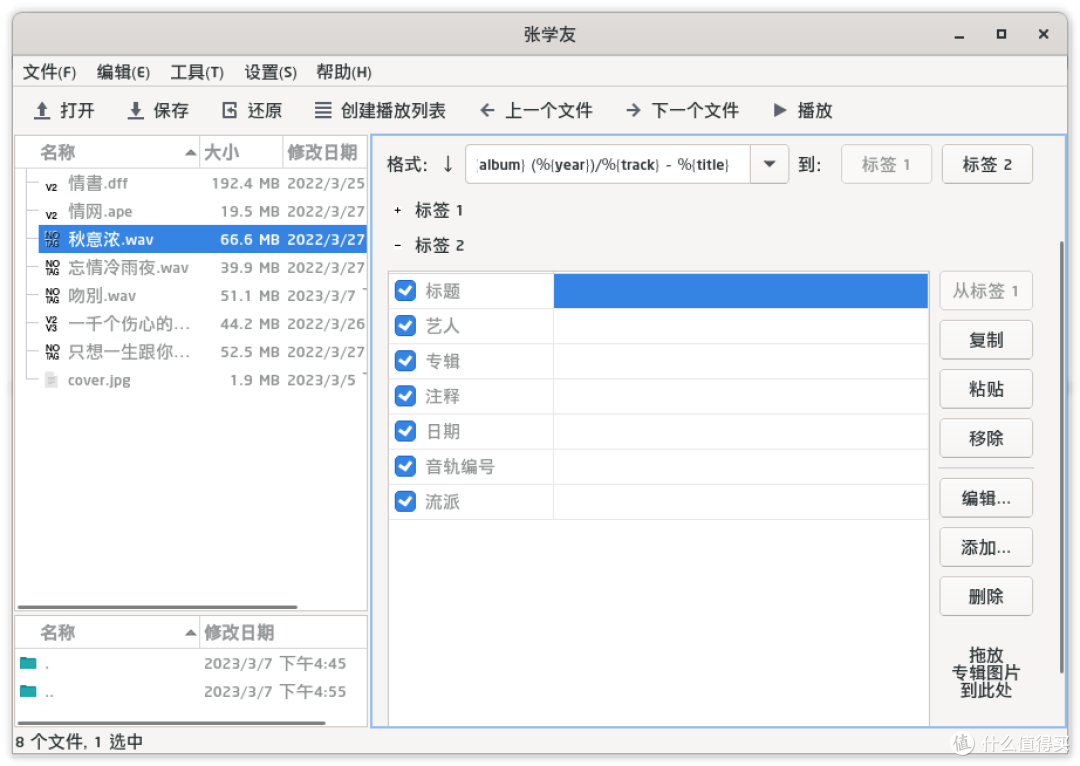Click the 打开 (Open) toolbar icon
Viewport: 1080px width, 766px height.
pos(42,110)
